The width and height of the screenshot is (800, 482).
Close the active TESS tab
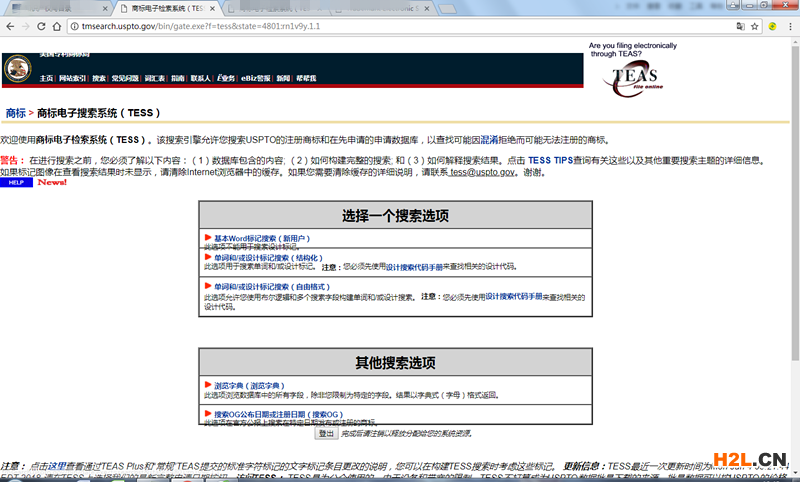pos(213,9)
